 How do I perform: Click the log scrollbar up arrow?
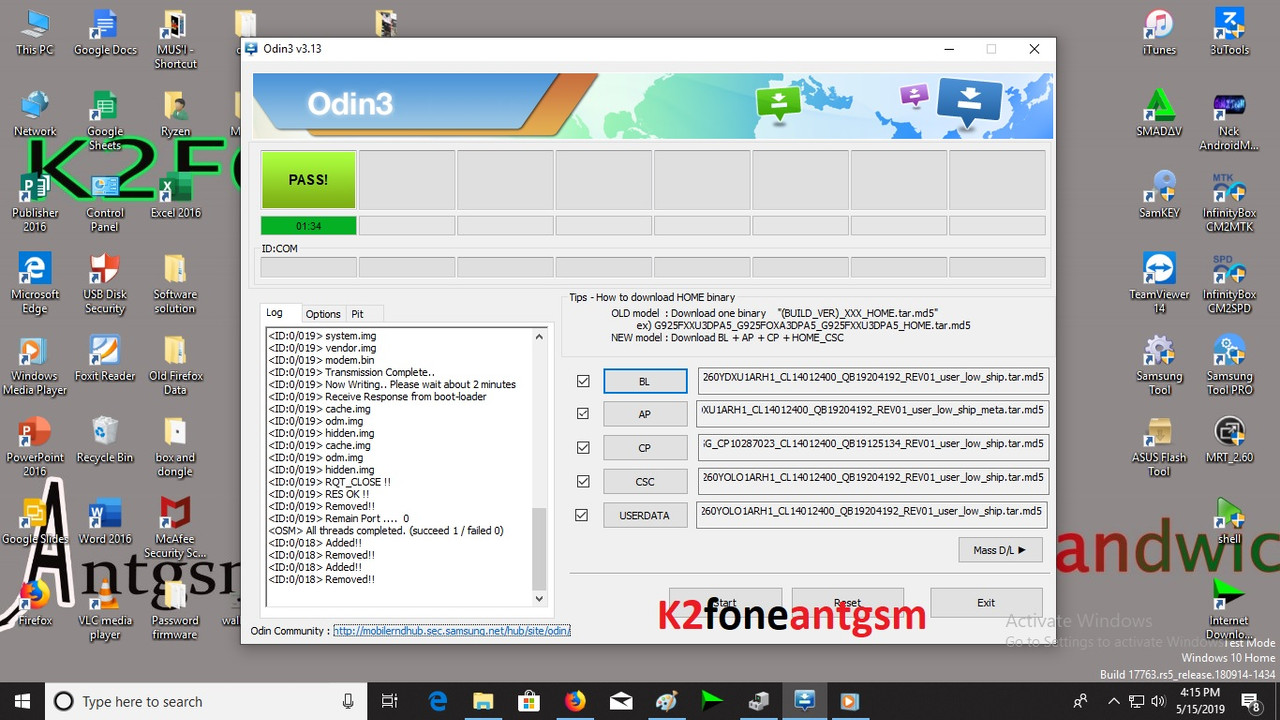[x=540, y=336]
